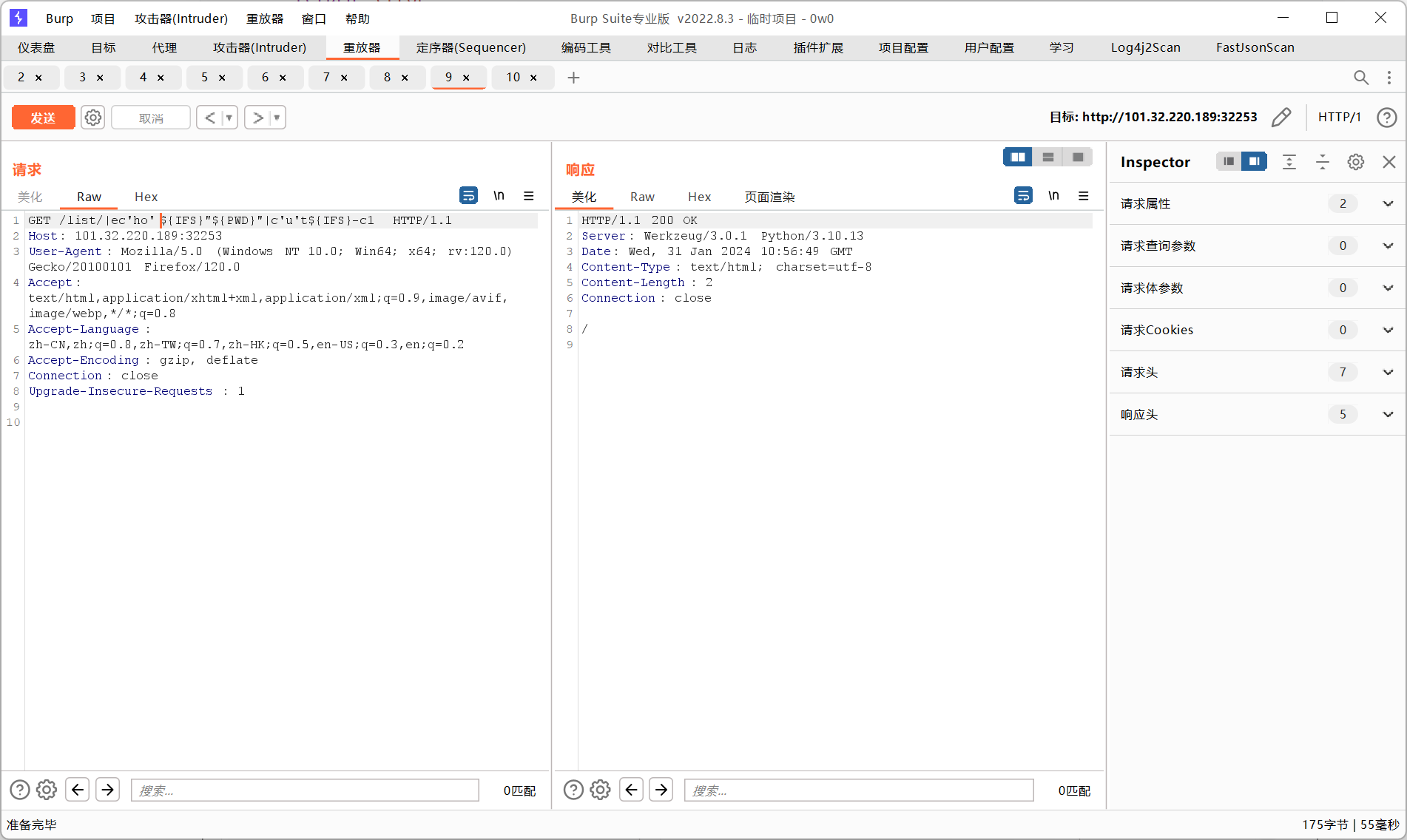
Task: Select repeater tab 3
Action: pos(83,77)
